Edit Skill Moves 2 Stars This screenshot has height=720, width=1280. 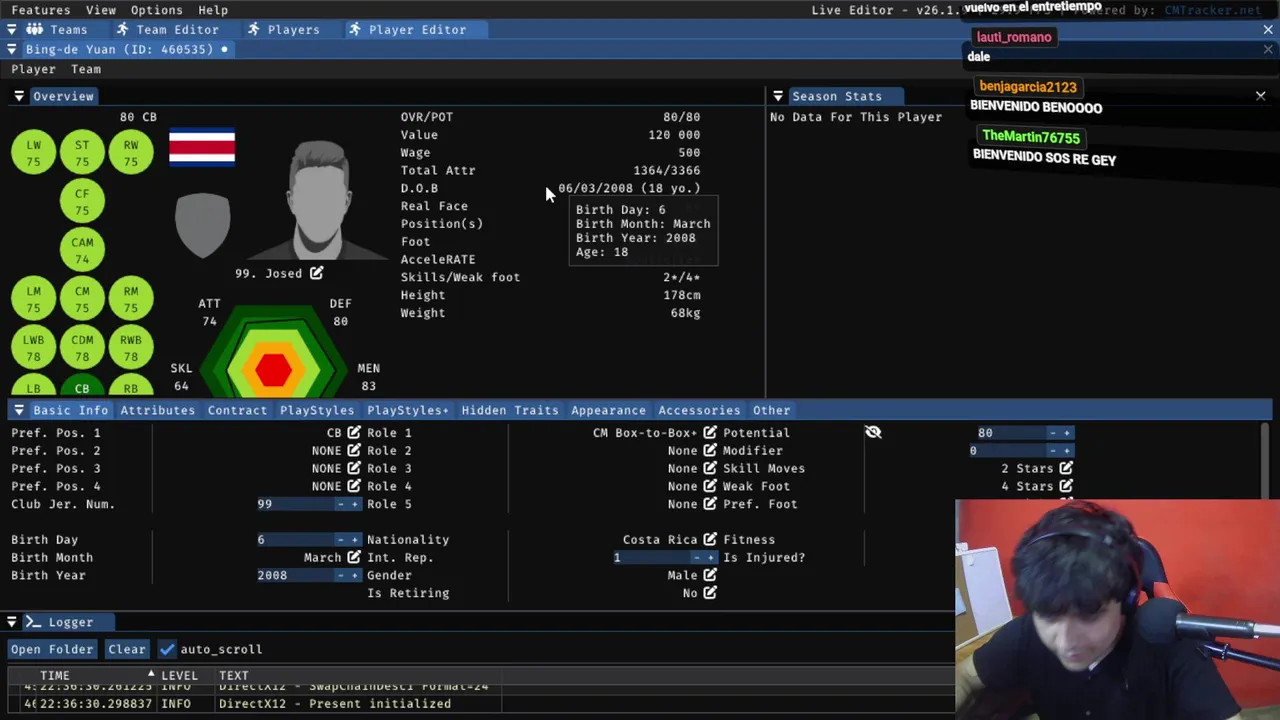[x=1066, y=469]
